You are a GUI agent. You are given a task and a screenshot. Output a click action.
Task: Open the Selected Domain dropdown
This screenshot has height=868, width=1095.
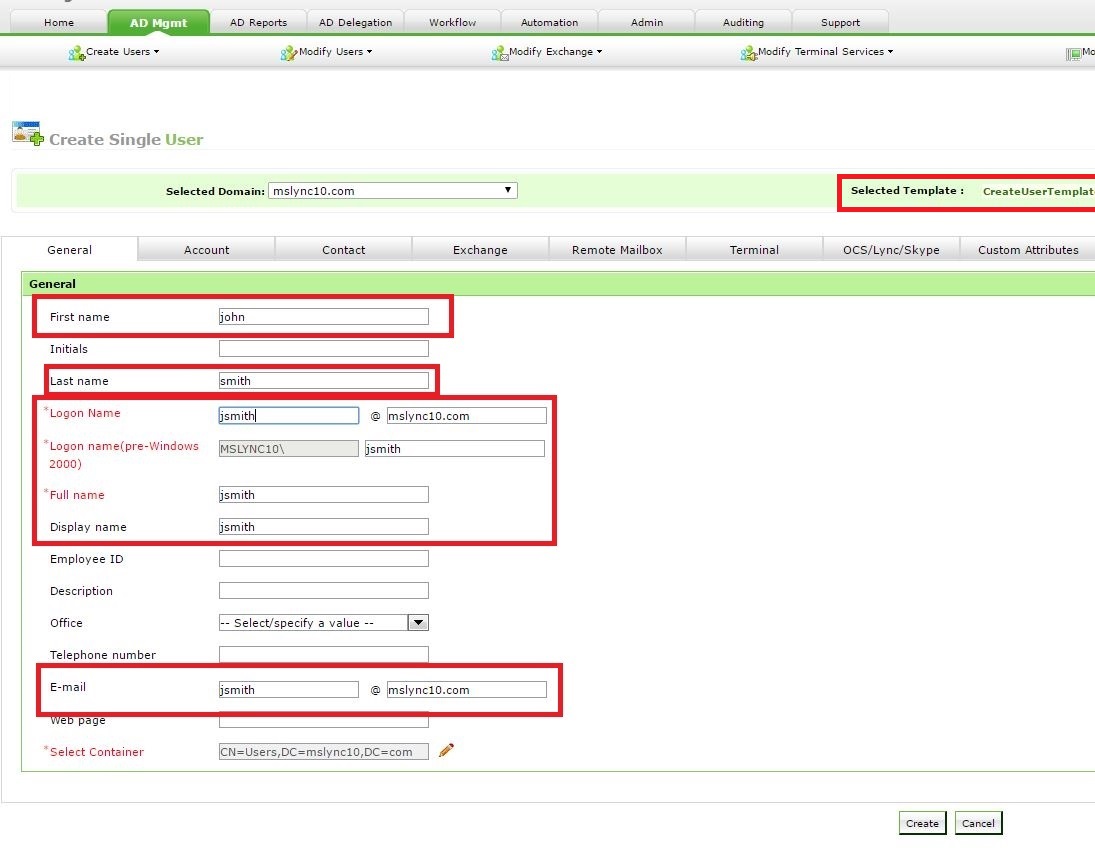(392, 191)
